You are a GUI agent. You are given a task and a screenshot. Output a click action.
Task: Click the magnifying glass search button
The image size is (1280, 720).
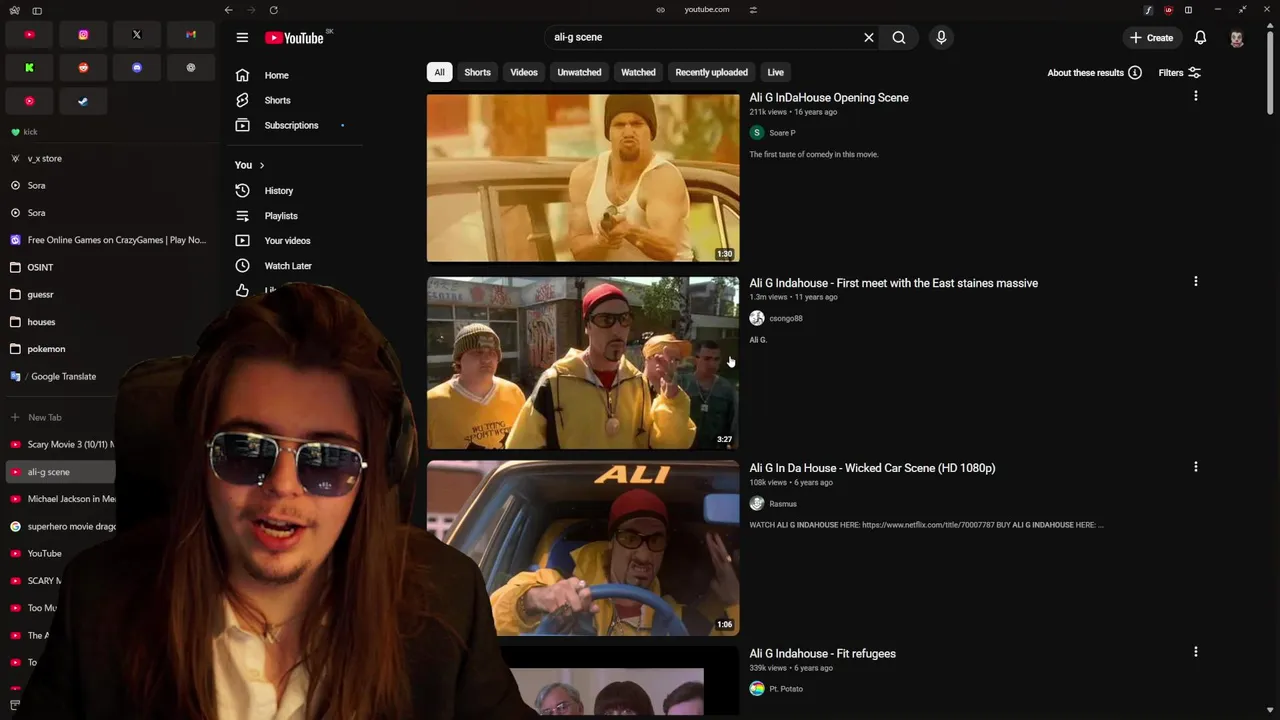click(x=899, y=37)
